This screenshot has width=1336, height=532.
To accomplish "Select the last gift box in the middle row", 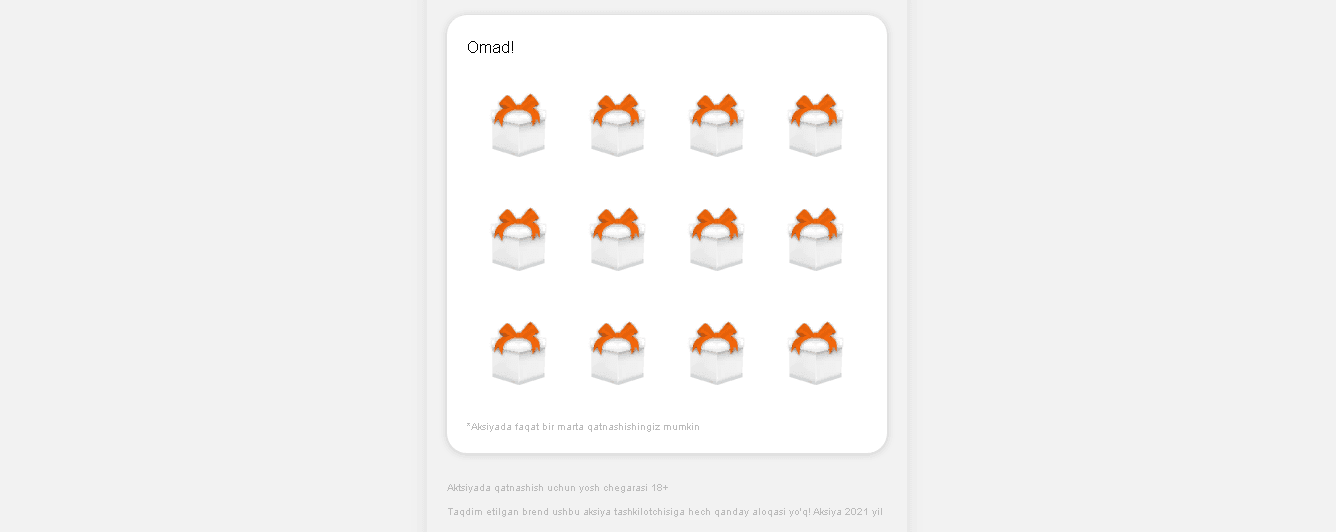I will [x=815, y=239].
